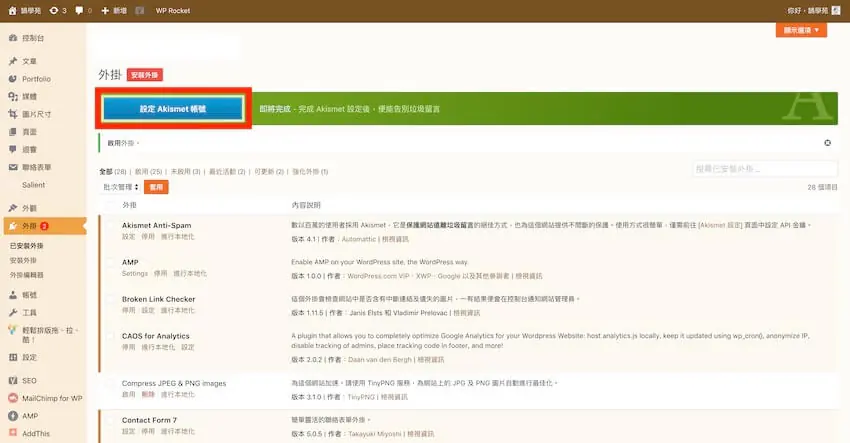The width and height of the screenshot is (850, 443).
Task: Click red 刪除 delete under Compress JPEG & PNG
Action: coord(148,394)
